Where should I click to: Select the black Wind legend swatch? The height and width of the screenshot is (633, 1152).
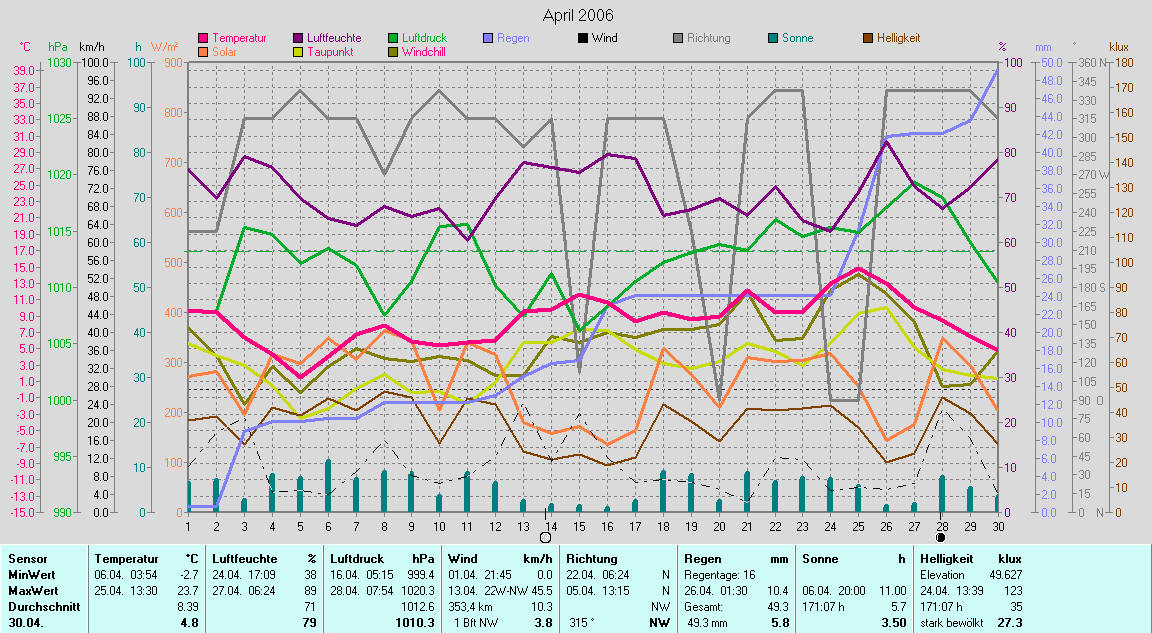coord(583,38)
